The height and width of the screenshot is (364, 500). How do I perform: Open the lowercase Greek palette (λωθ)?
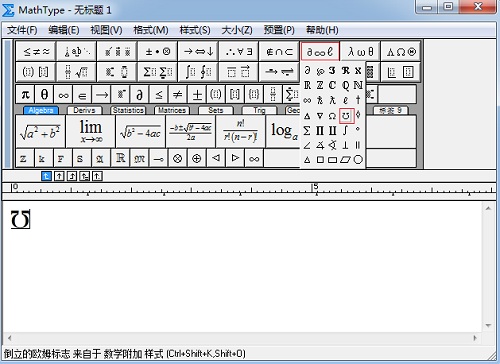[360, 51]
